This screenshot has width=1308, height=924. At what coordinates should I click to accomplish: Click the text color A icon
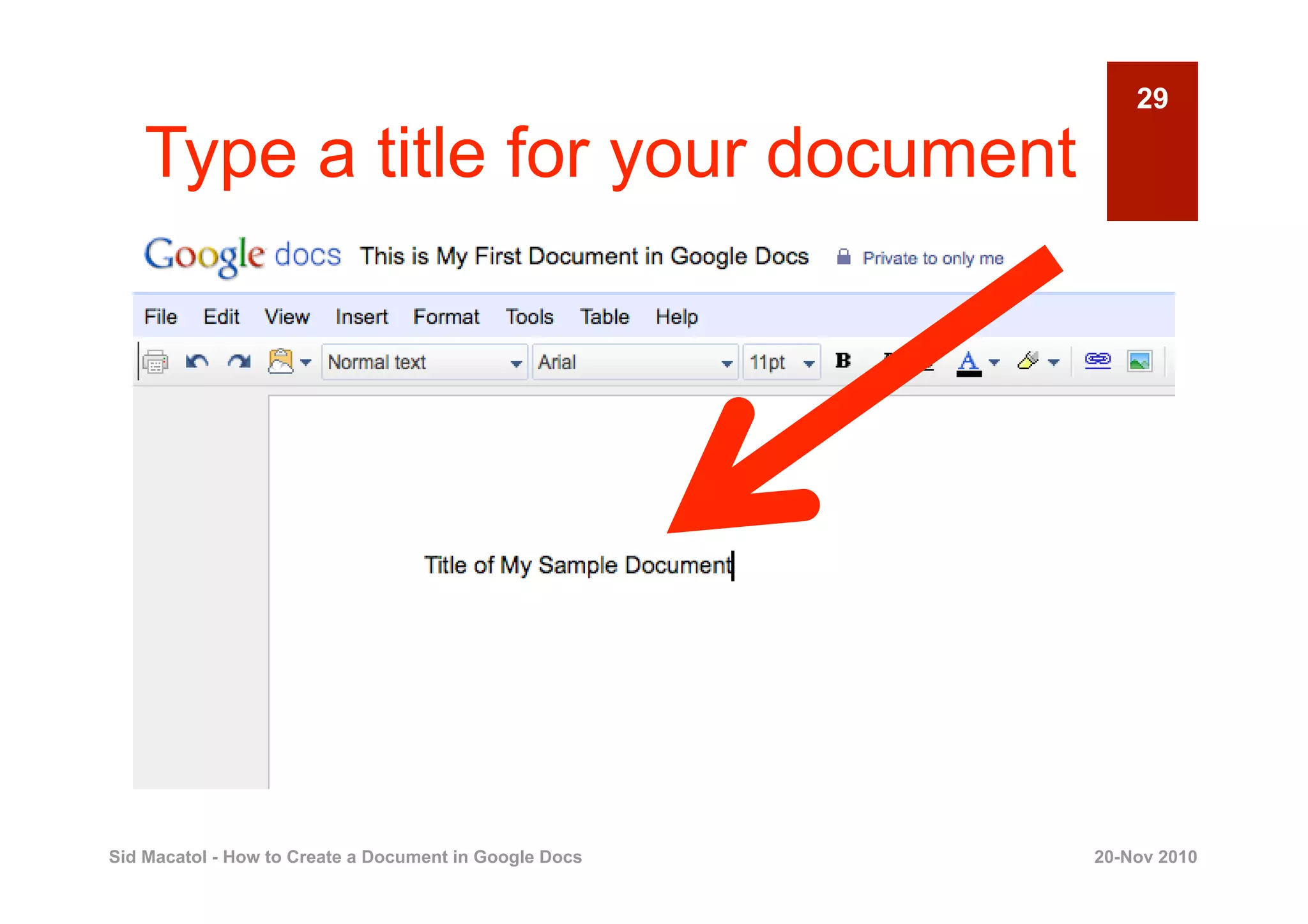click(969, 363)
